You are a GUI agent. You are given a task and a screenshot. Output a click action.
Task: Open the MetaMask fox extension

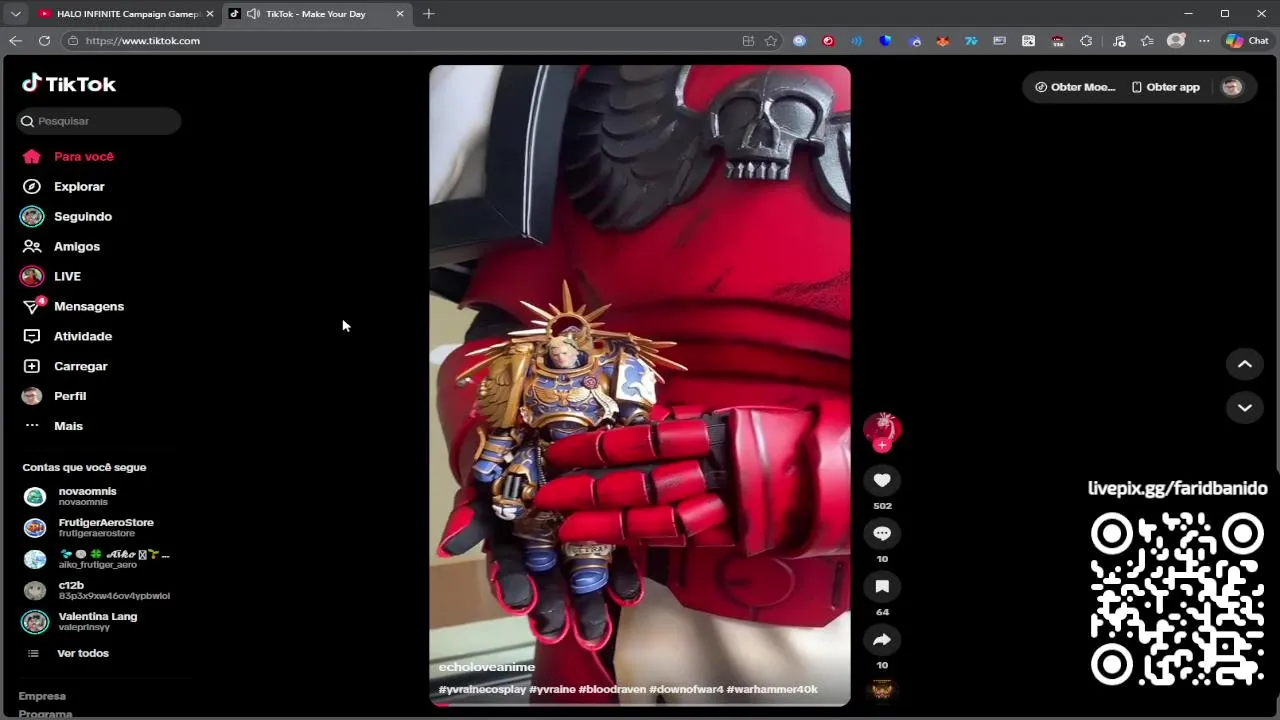[x=942, y=41]
